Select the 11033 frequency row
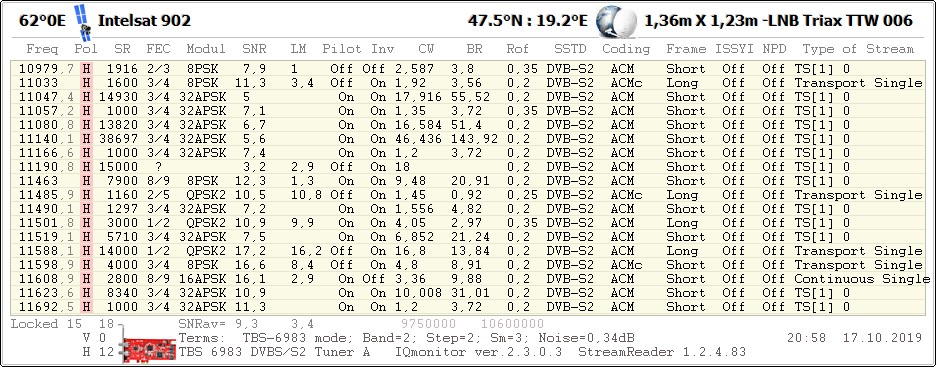The height and width of the screenshot is (367, 936). pyautogui.click(x=469, y=83)
